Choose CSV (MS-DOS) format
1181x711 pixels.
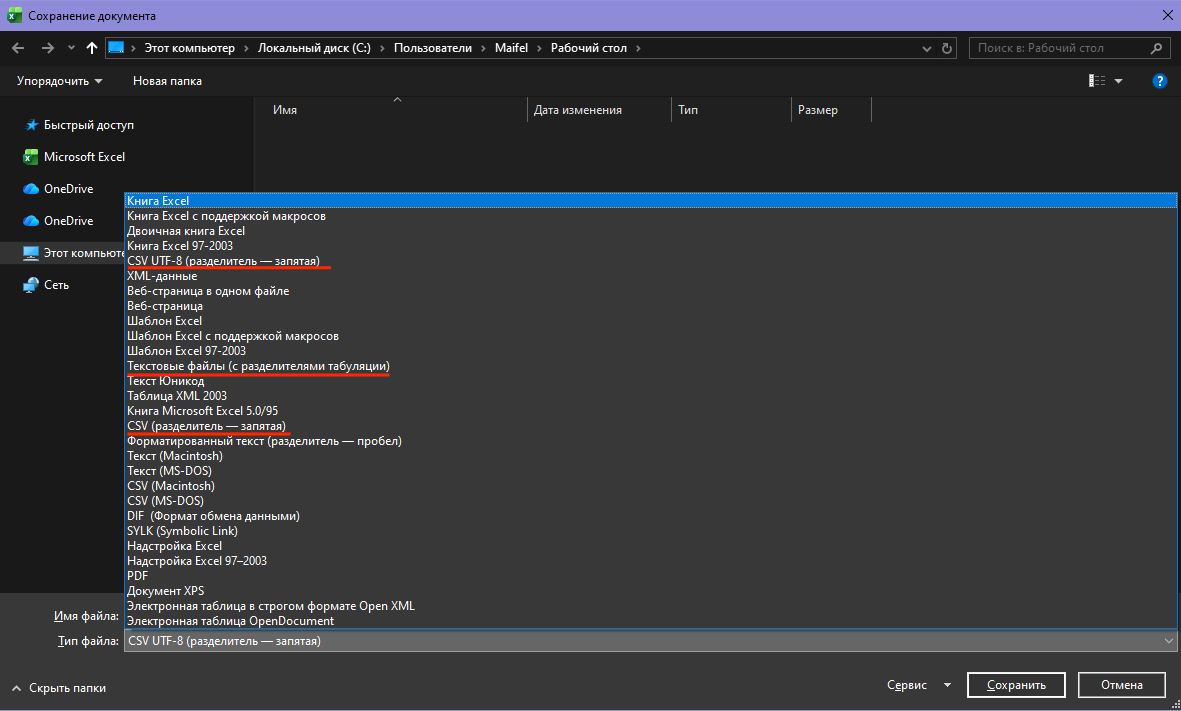[650, 501]
